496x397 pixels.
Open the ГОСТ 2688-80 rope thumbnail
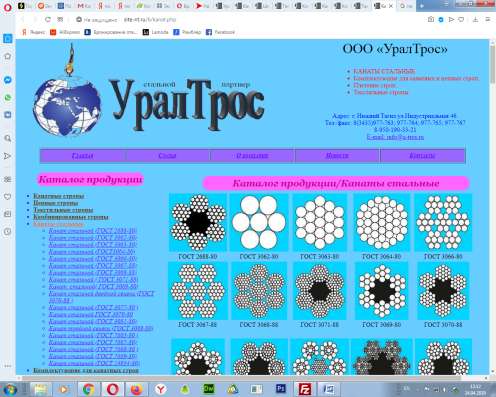198,223
